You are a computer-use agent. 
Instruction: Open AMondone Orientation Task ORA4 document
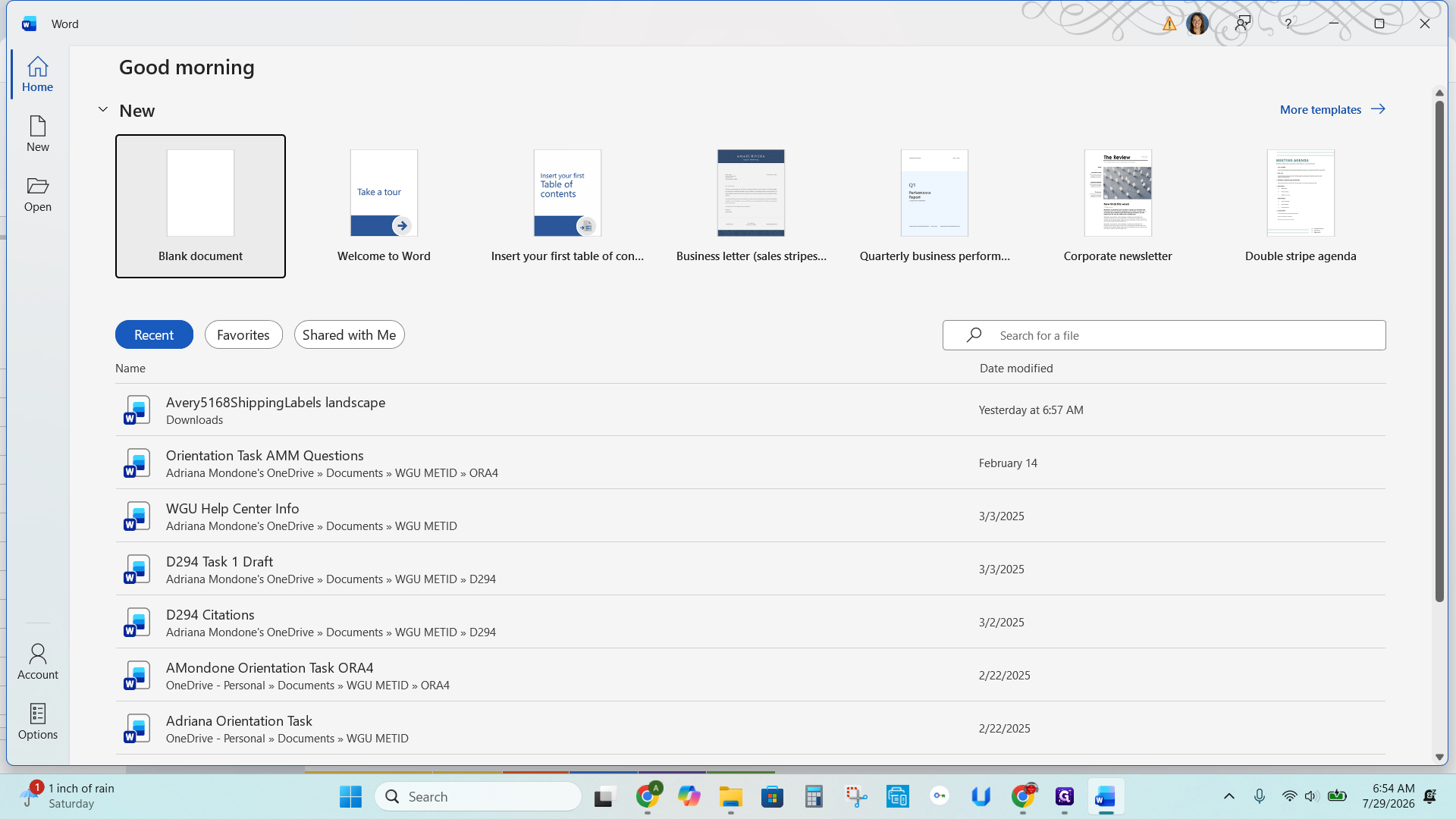(x=750, y=675)
